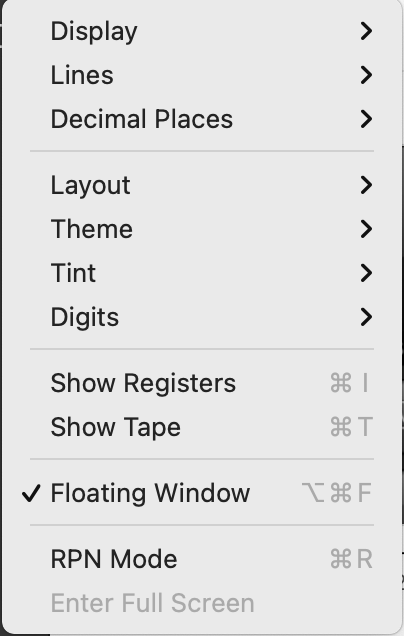The image size is (404, 636).
Task: Open the Lines submenu
Action: [202, 75]
